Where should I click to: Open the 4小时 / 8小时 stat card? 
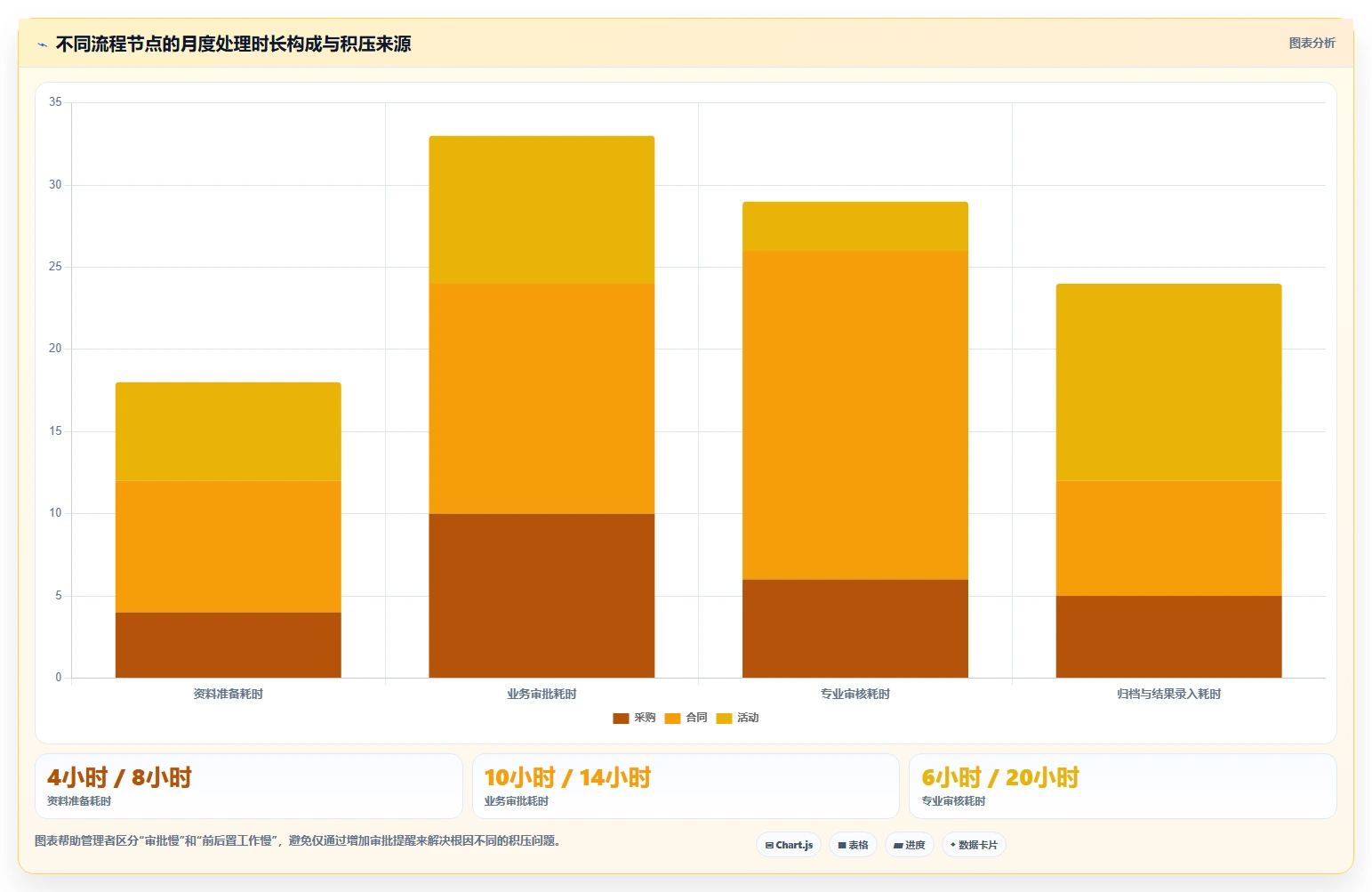pyautogui.click(x=249, y=786)
